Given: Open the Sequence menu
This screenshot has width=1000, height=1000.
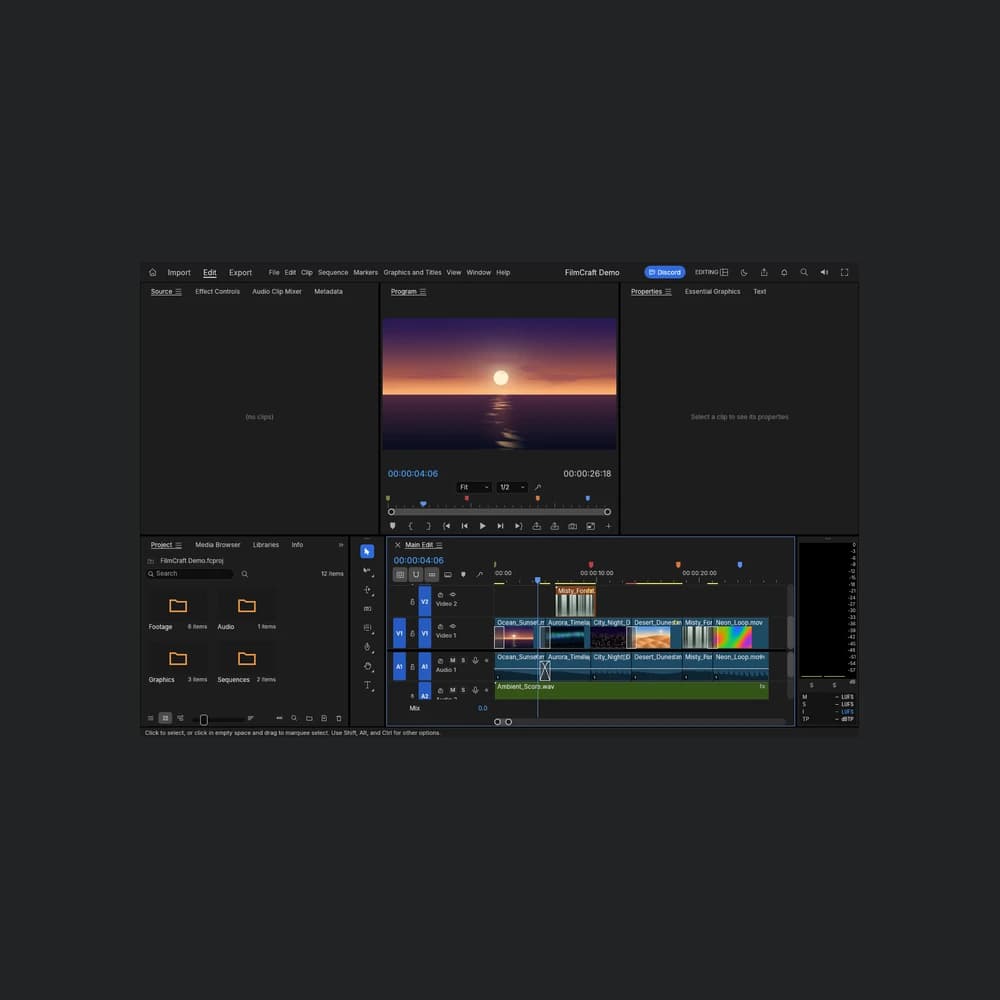Looking at the screenshot, I should 333,272.
